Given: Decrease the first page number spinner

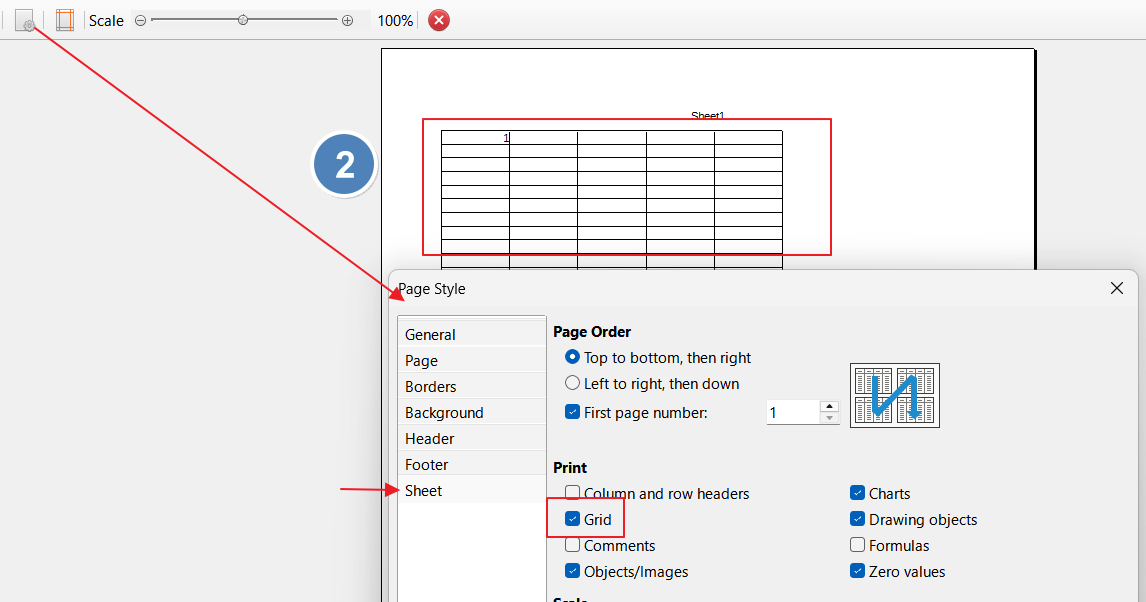Looking at the screenshot, I should coord(829,418).
